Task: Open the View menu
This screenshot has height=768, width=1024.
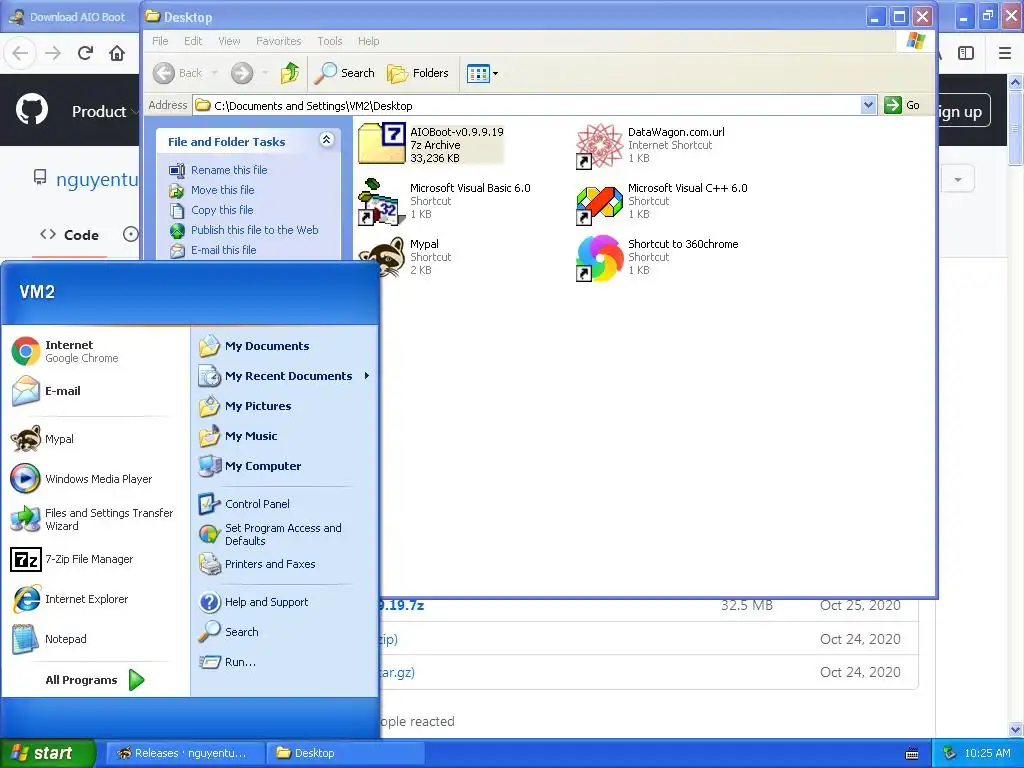Action: tap(229, 41)
